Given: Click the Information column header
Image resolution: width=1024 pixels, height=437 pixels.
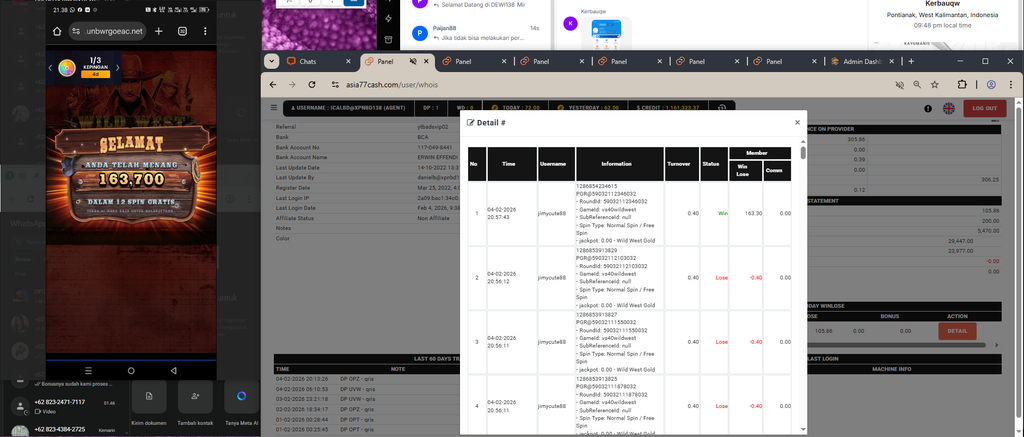Looking at the screenshot, I should click(x=620, y=163).
